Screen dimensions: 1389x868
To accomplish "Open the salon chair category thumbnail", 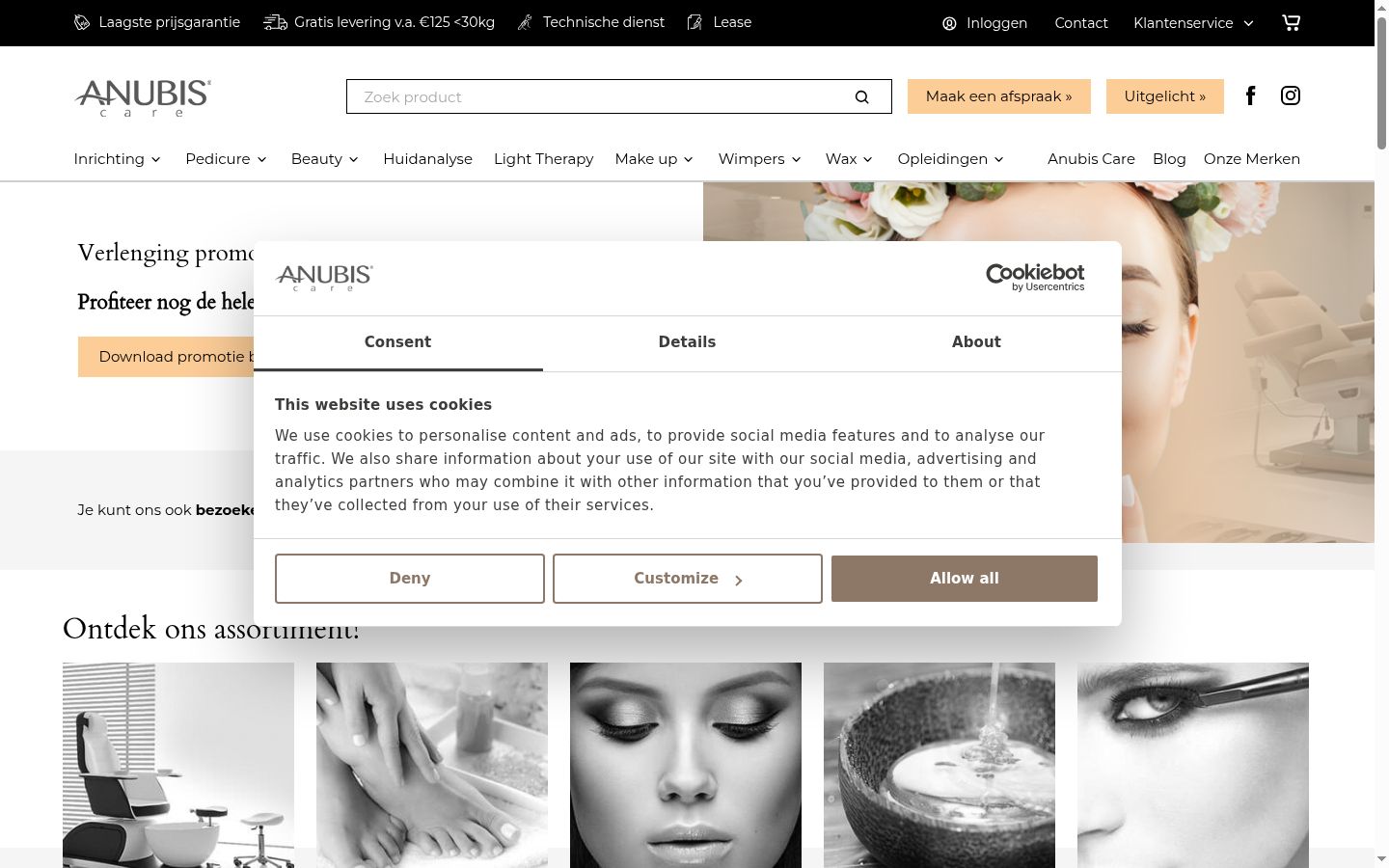I will [178, 765].
